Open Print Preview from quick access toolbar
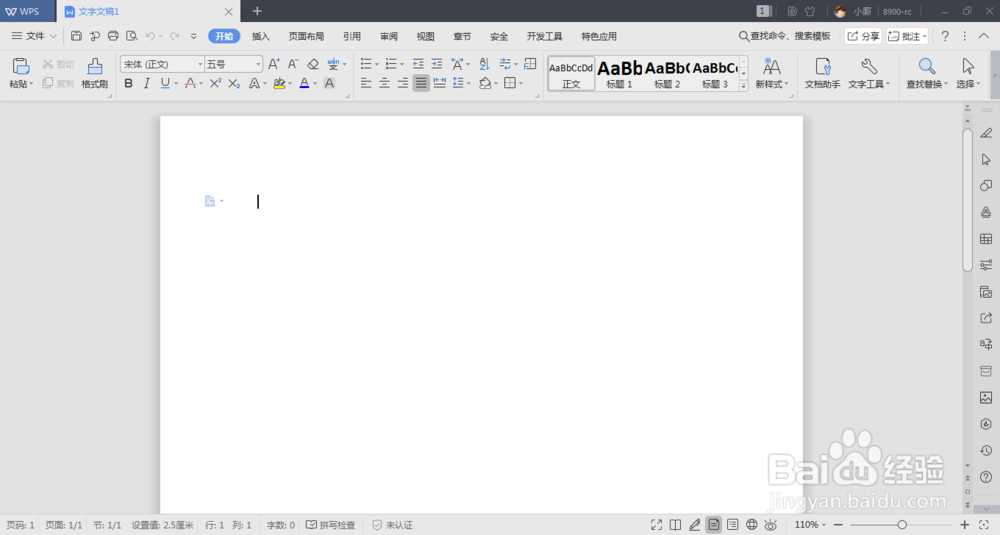1000x535 pixels. [x=131, y=36]
